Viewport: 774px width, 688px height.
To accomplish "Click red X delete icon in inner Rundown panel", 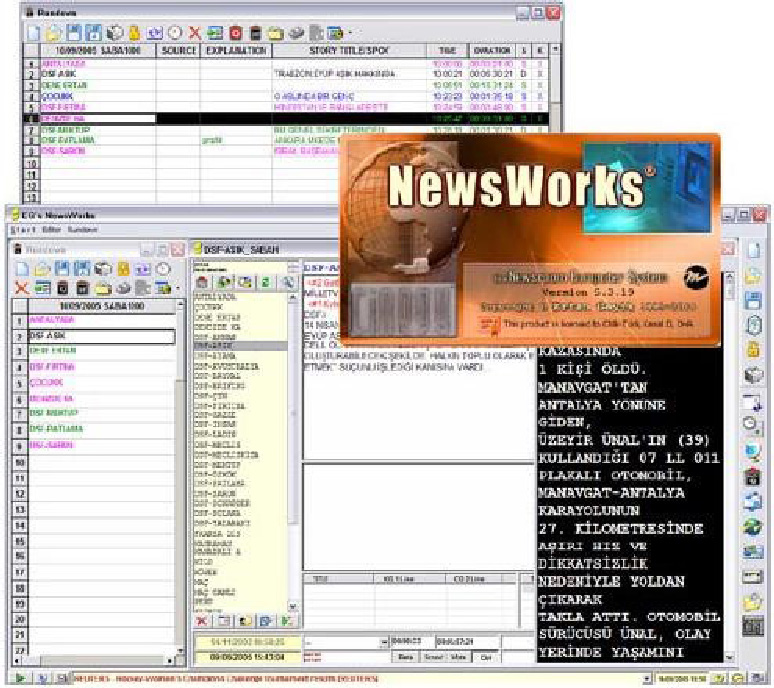I will click(x=21, y=288).
